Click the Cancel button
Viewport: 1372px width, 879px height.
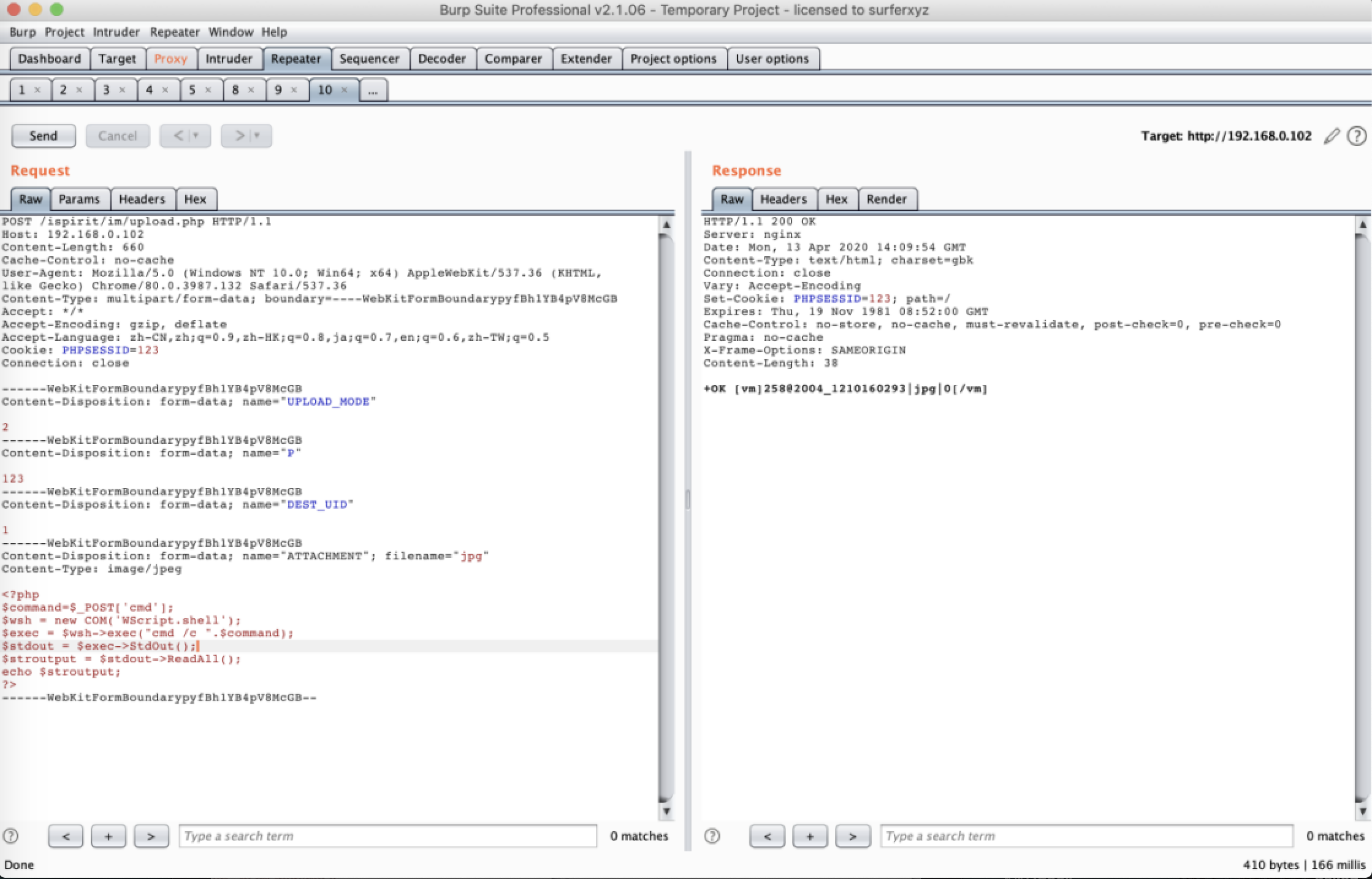pyautogui.click(x=117, y=136)
